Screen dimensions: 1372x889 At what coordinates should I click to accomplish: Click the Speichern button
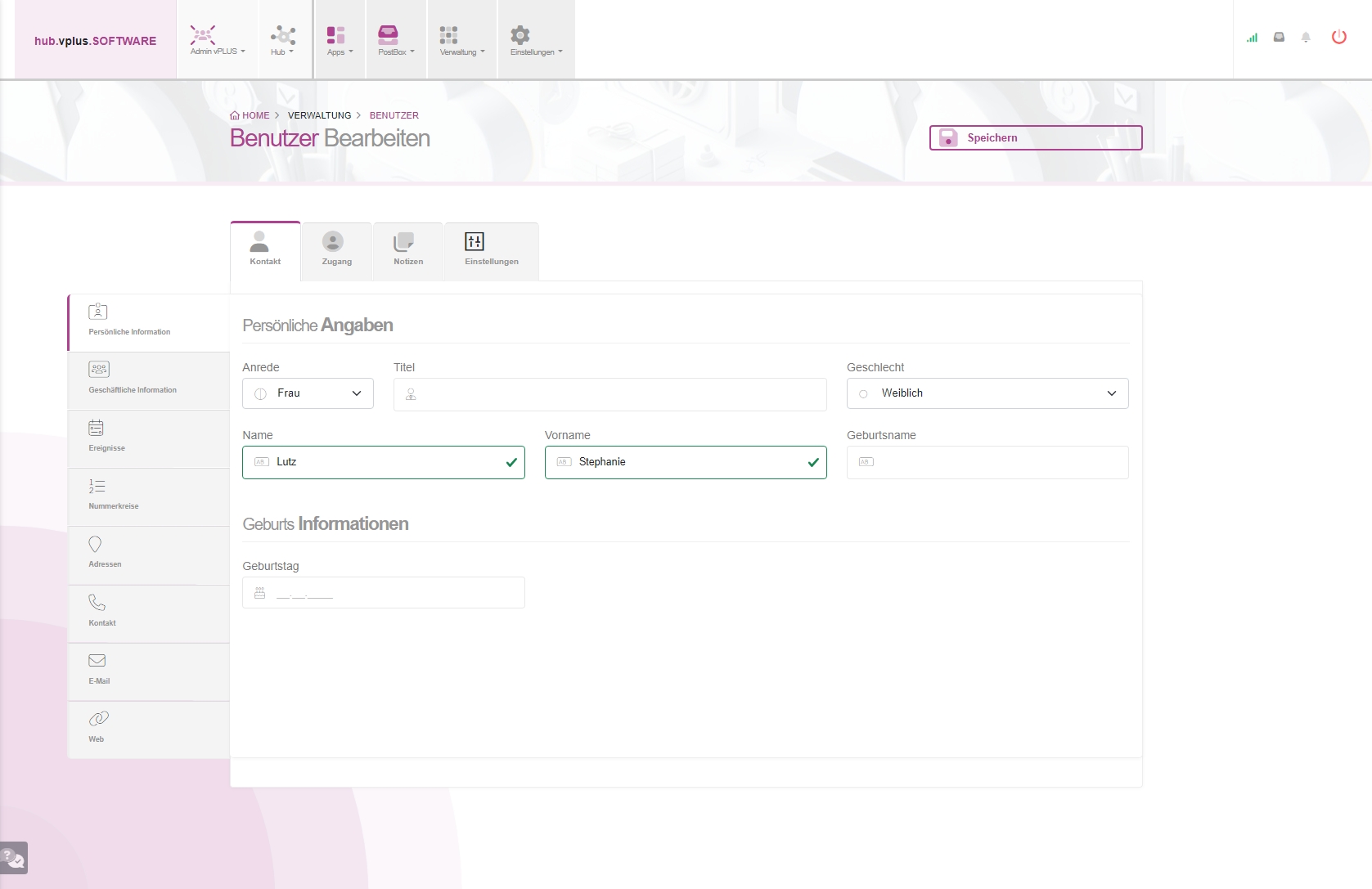[1035, 138]
